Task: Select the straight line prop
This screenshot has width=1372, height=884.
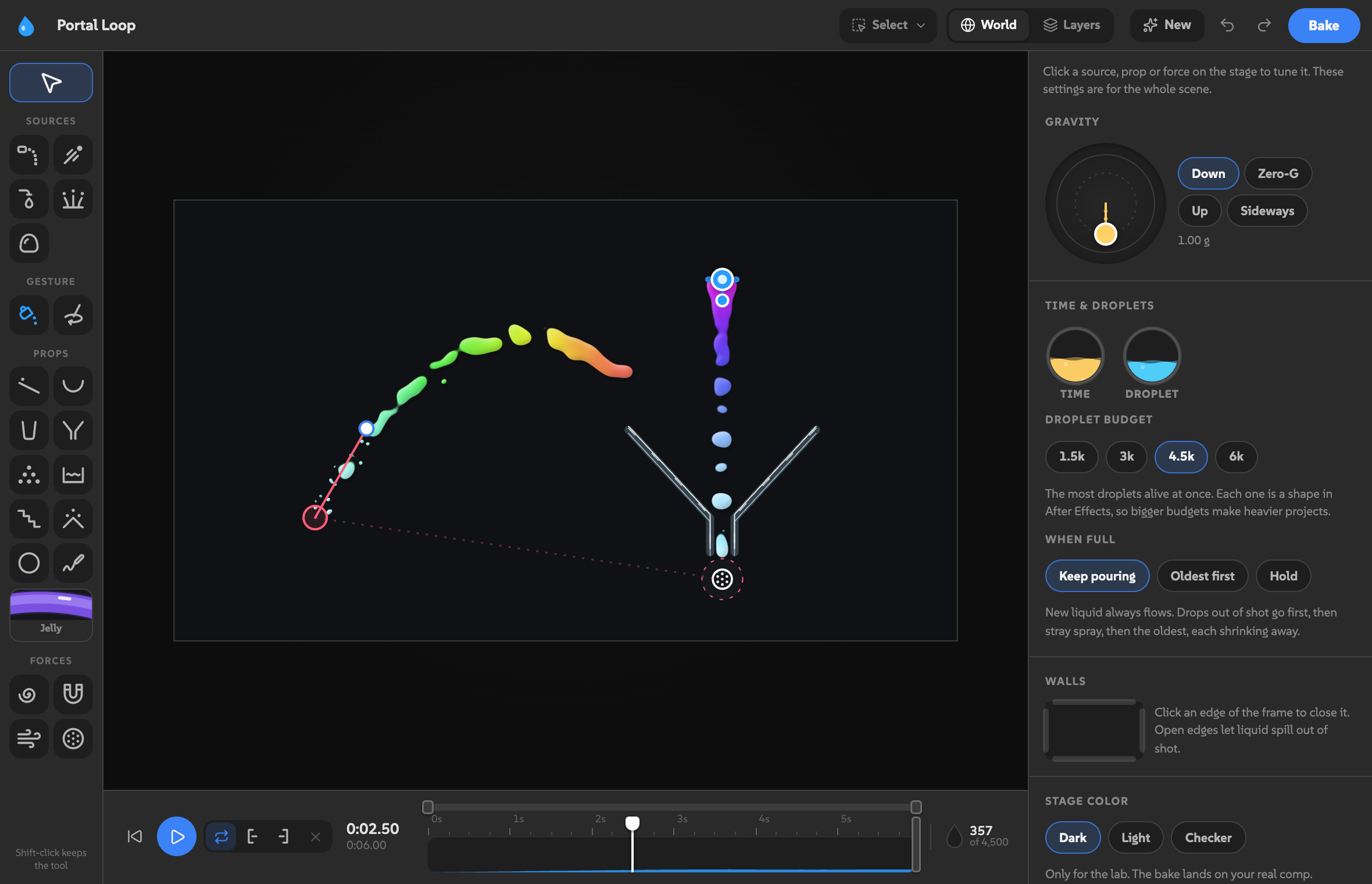Action: tap(29, 386)
